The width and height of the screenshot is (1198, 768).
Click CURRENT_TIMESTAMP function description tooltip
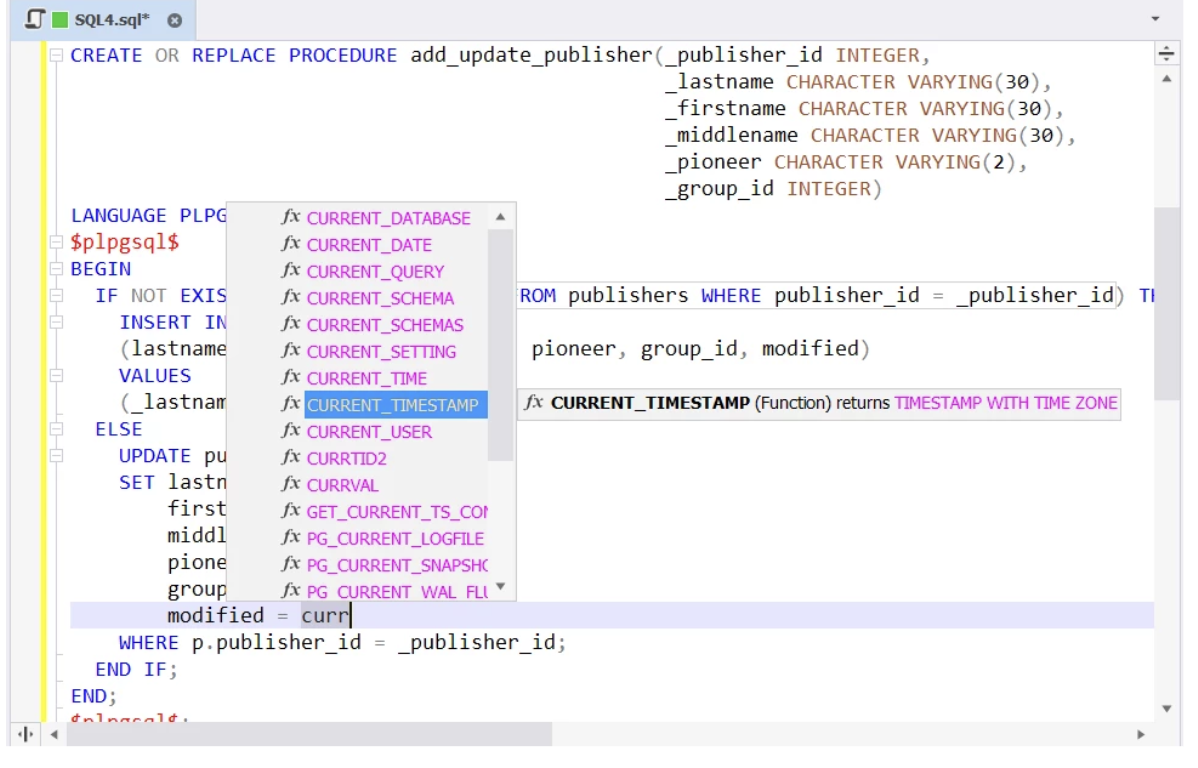click(x=819, y=403)
